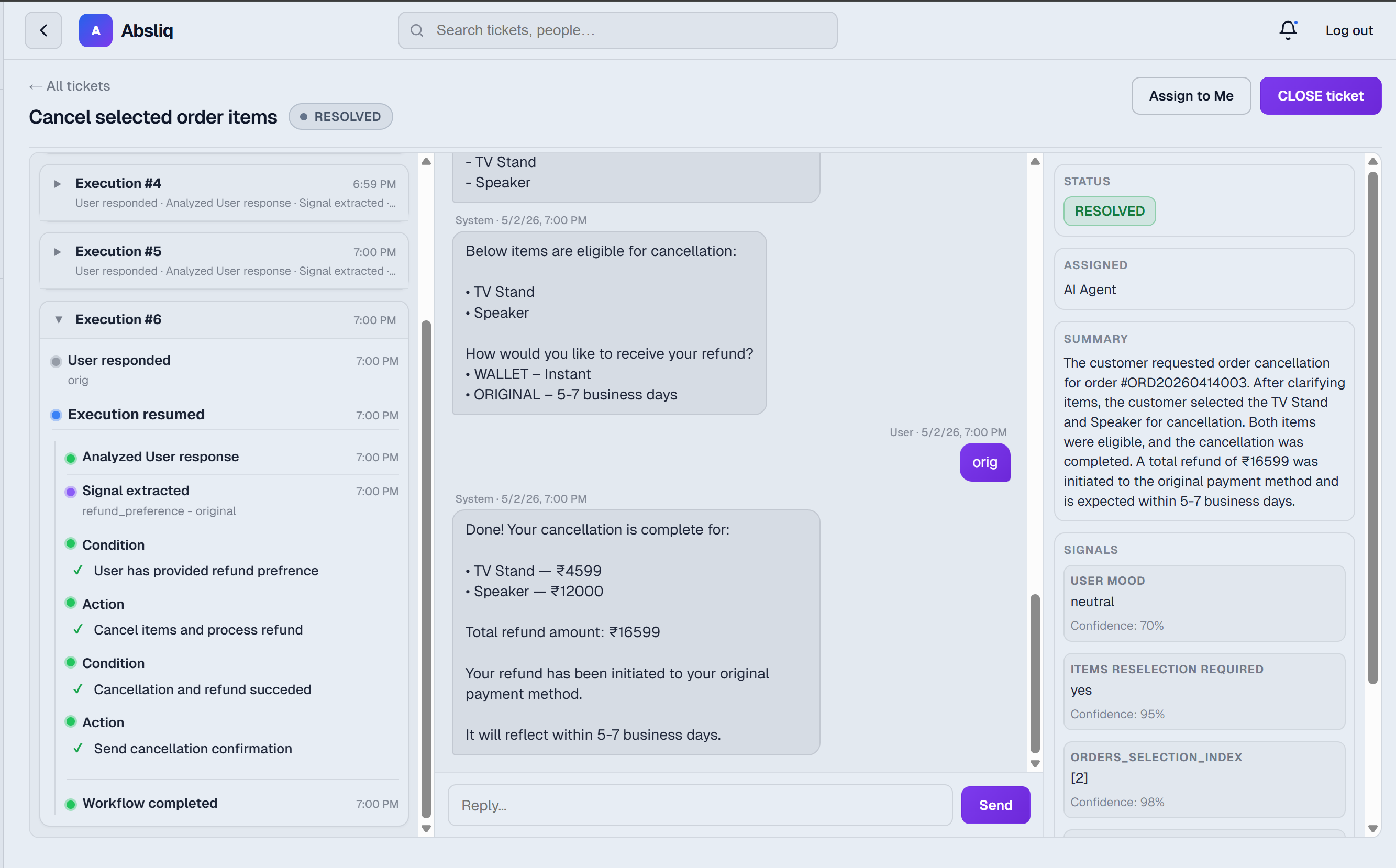
Task: Send the reply message
Action: point(995,805)
